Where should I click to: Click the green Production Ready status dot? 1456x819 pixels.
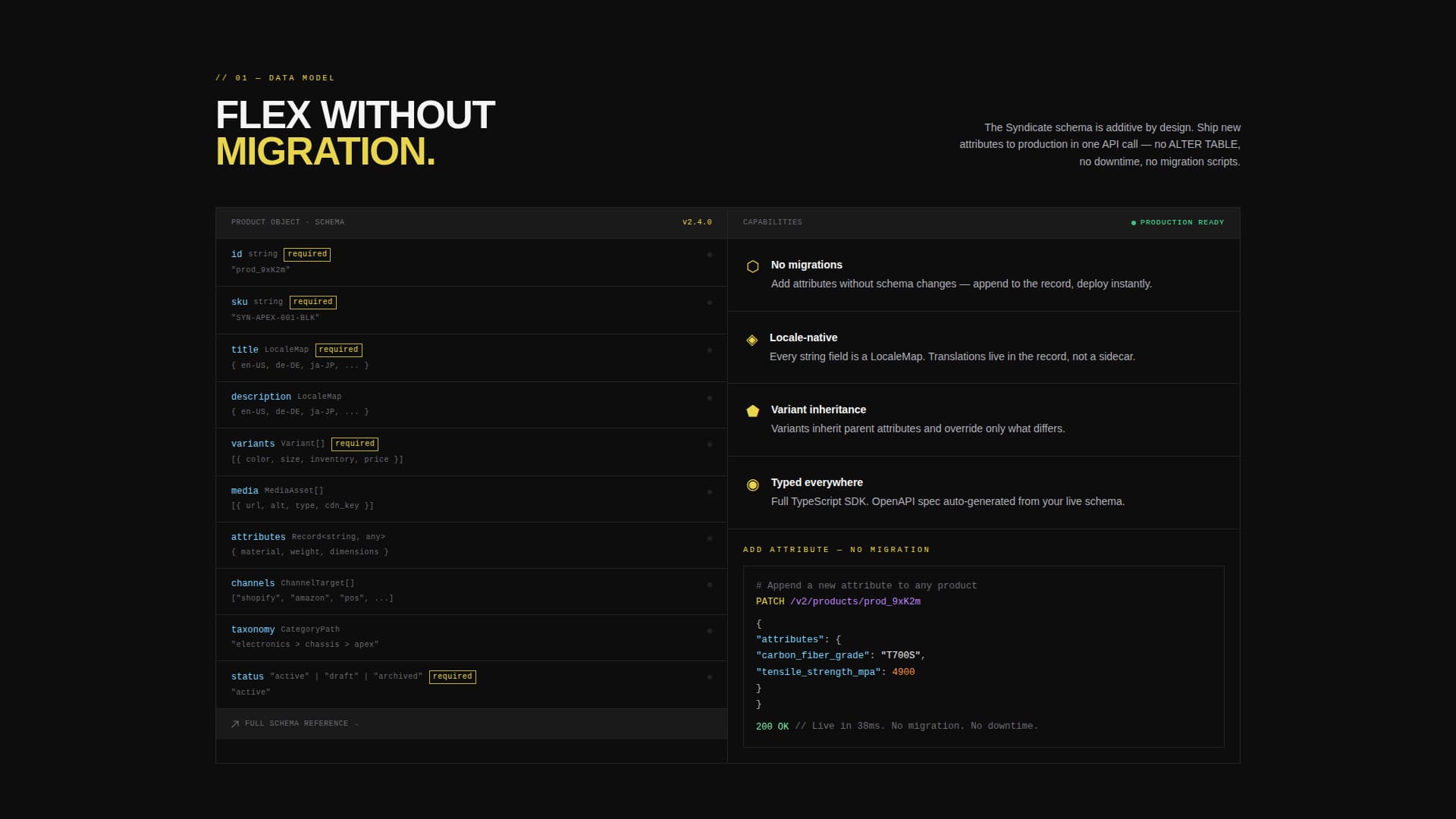(1134, 223)
